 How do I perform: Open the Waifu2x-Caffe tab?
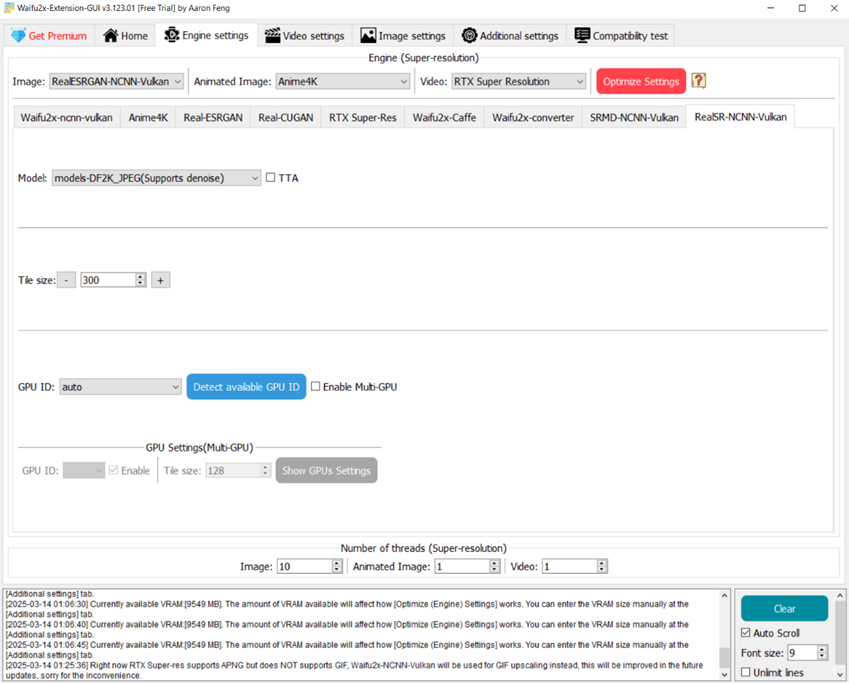pos(445,118)
